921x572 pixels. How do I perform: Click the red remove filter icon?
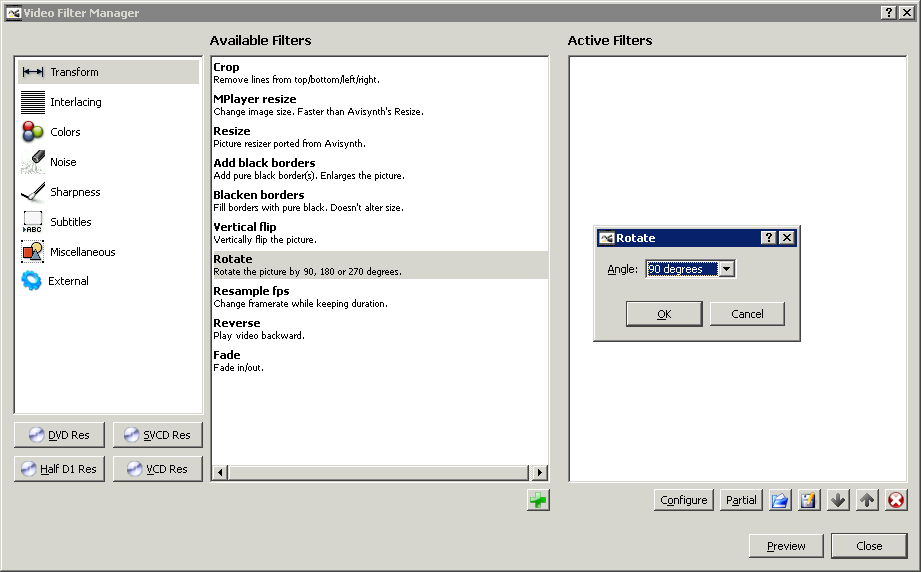[896, 500]
